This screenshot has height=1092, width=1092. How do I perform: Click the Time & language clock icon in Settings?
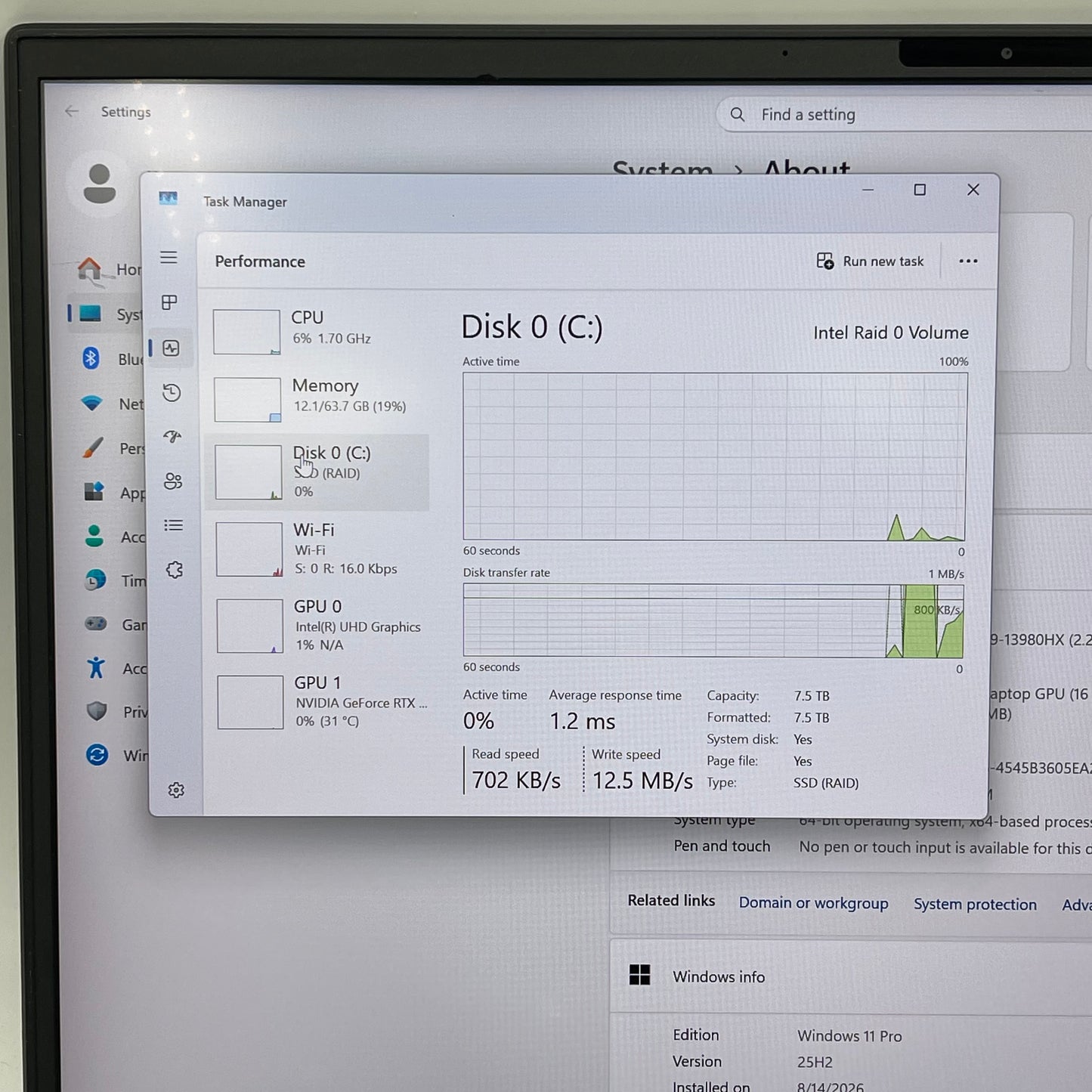tap(95, 580)
